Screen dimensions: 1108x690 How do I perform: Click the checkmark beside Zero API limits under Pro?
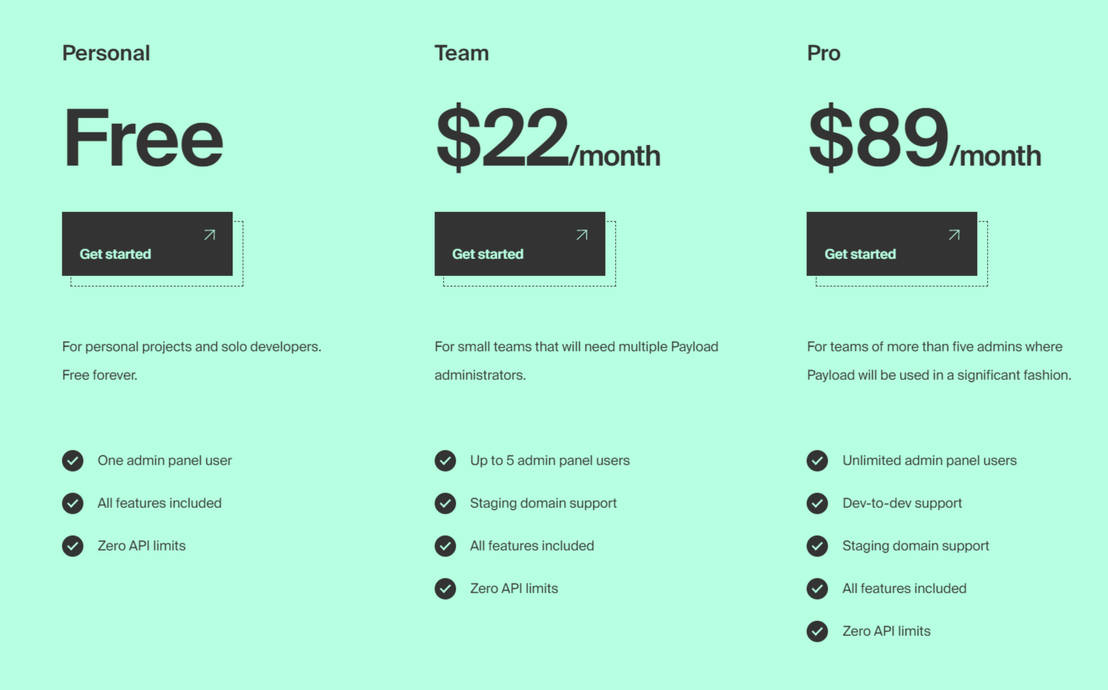817,631
